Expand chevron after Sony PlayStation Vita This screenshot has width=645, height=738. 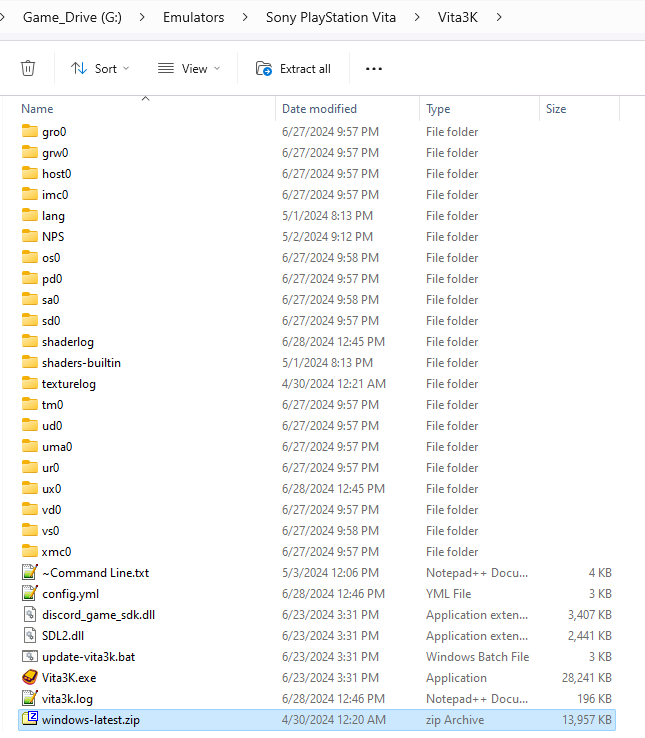(417, 17)
